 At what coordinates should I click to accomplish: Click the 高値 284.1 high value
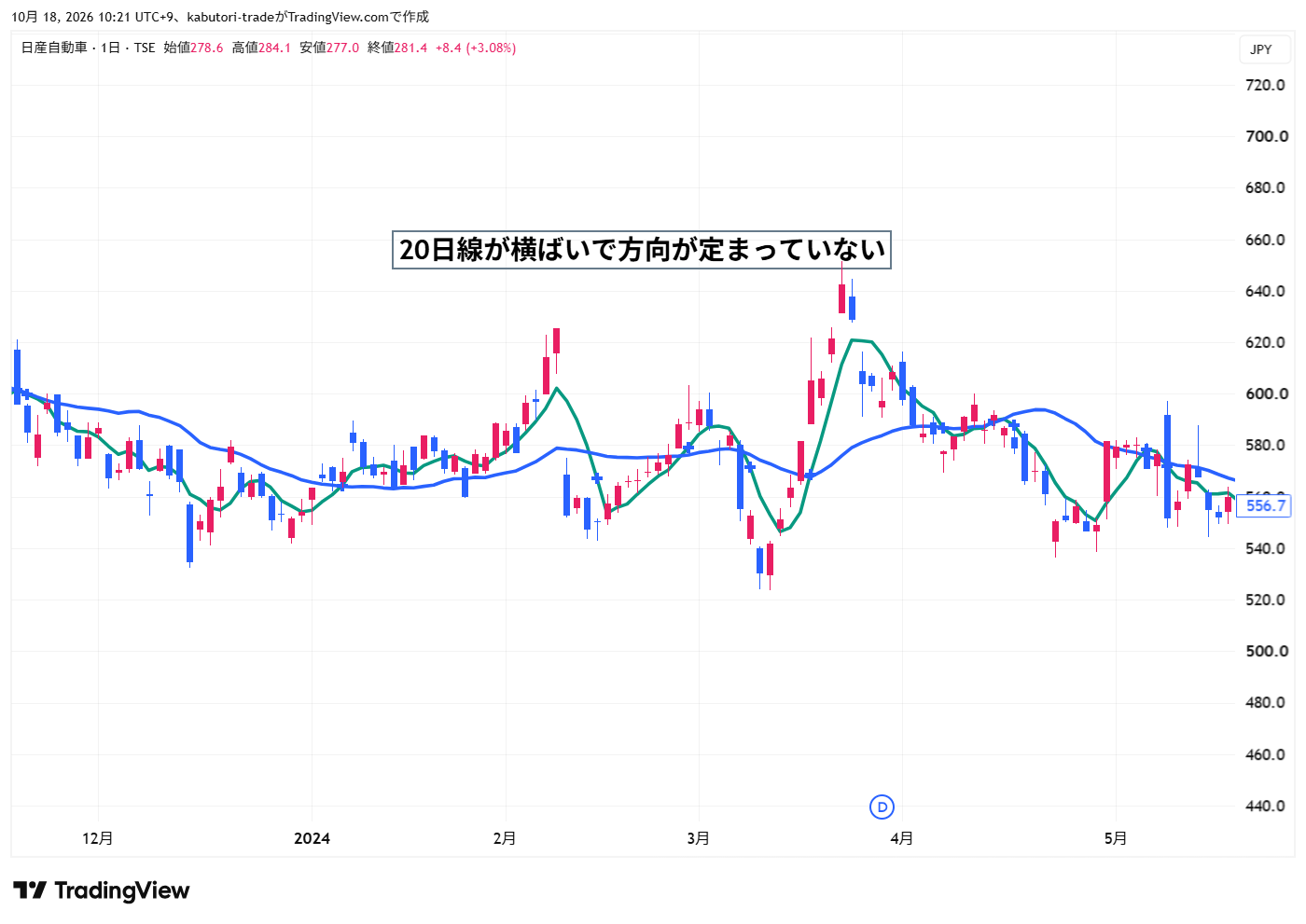pyautogui.click(x=261, y=48)
